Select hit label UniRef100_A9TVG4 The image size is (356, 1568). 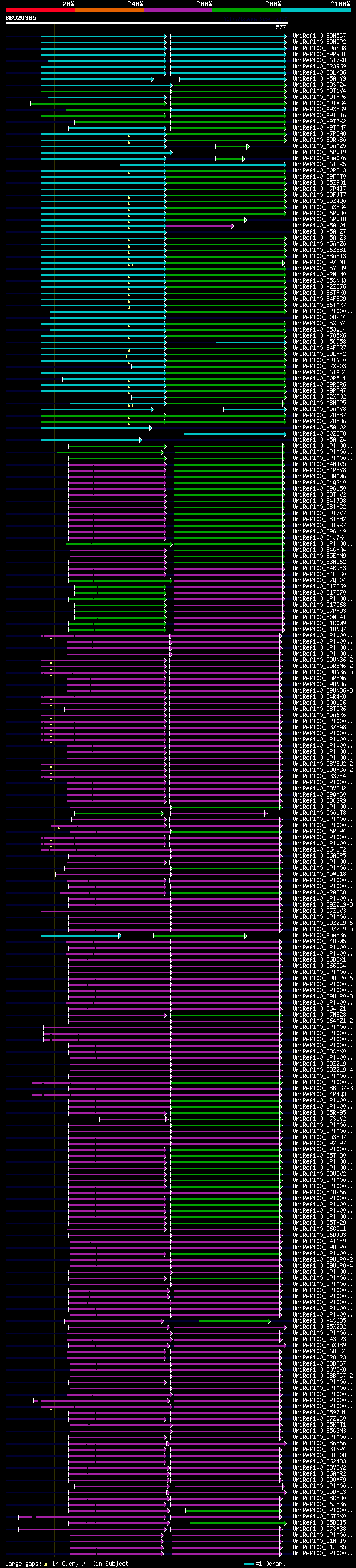click(319, 103)
